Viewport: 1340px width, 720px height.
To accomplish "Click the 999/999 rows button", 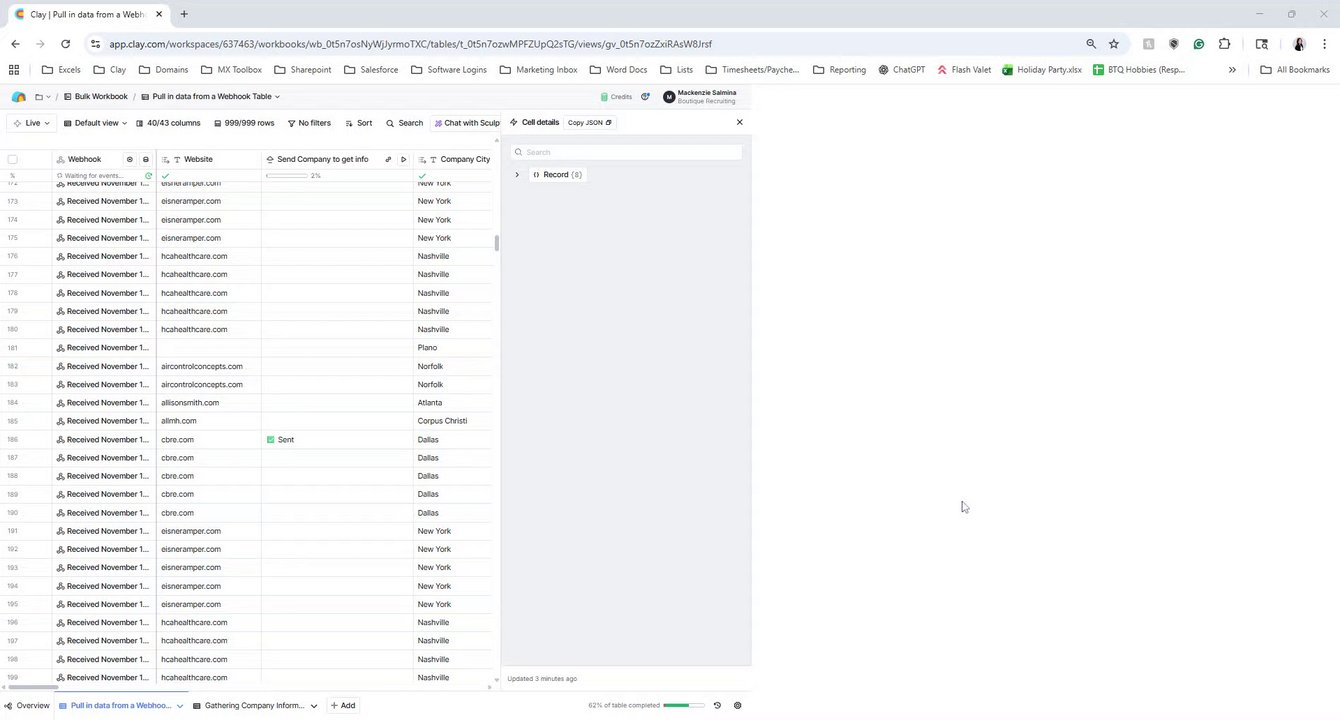I will (244, 123).
